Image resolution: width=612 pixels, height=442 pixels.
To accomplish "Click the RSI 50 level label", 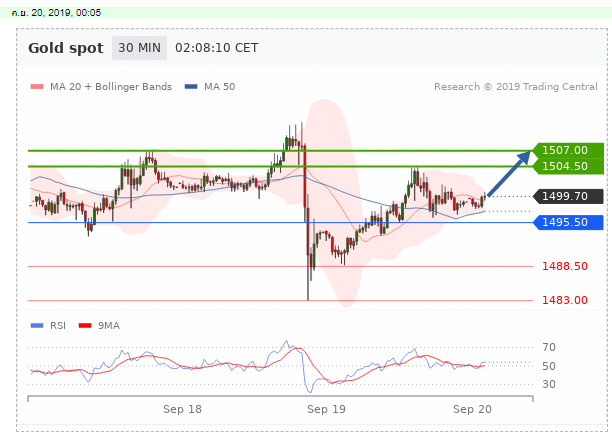I will [x=549, y=366].
